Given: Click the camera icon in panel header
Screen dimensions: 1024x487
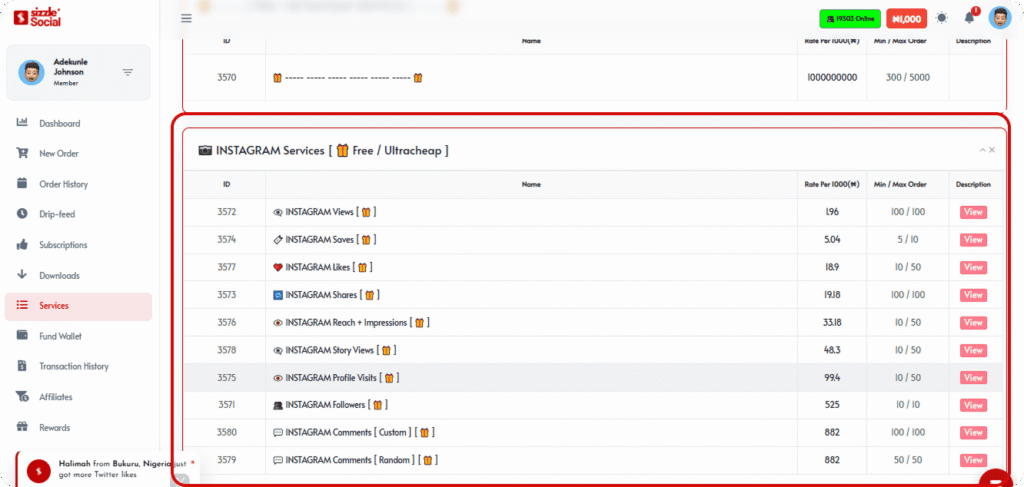Looking at the screenshot, I should [x=206, y=151].
